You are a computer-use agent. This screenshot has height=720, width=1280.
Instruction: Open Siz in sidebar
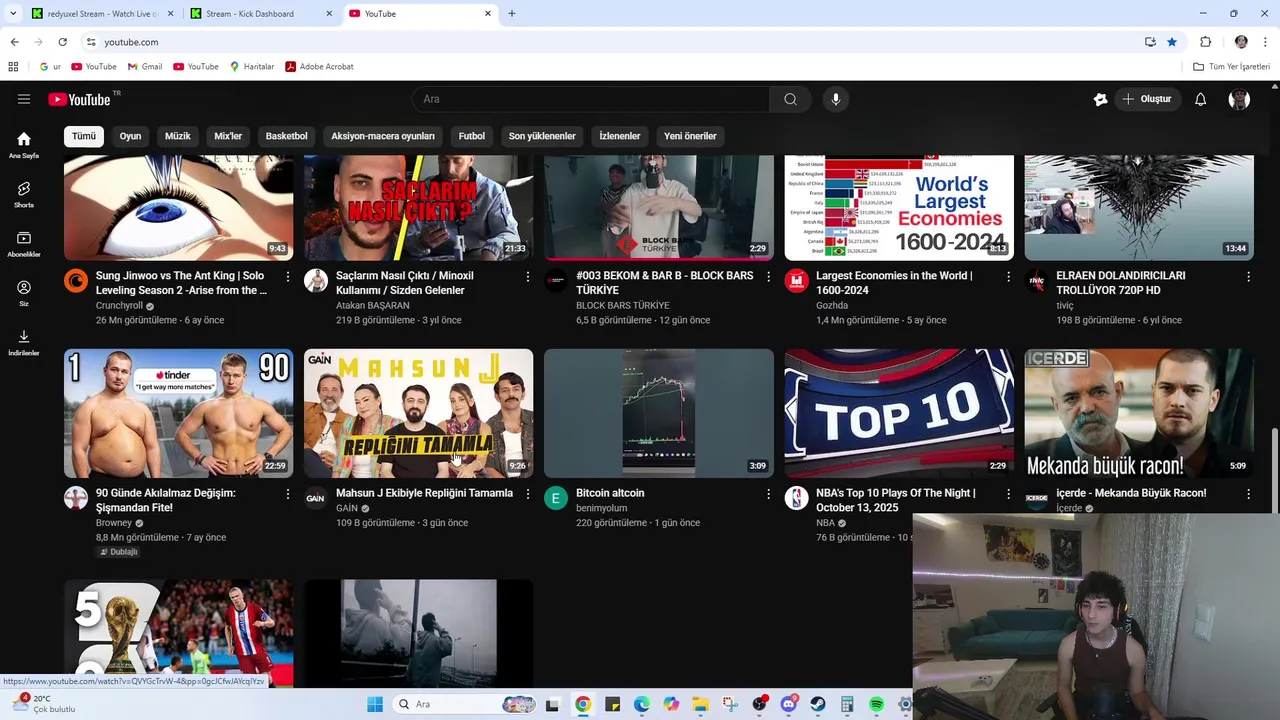pos(24,293)
